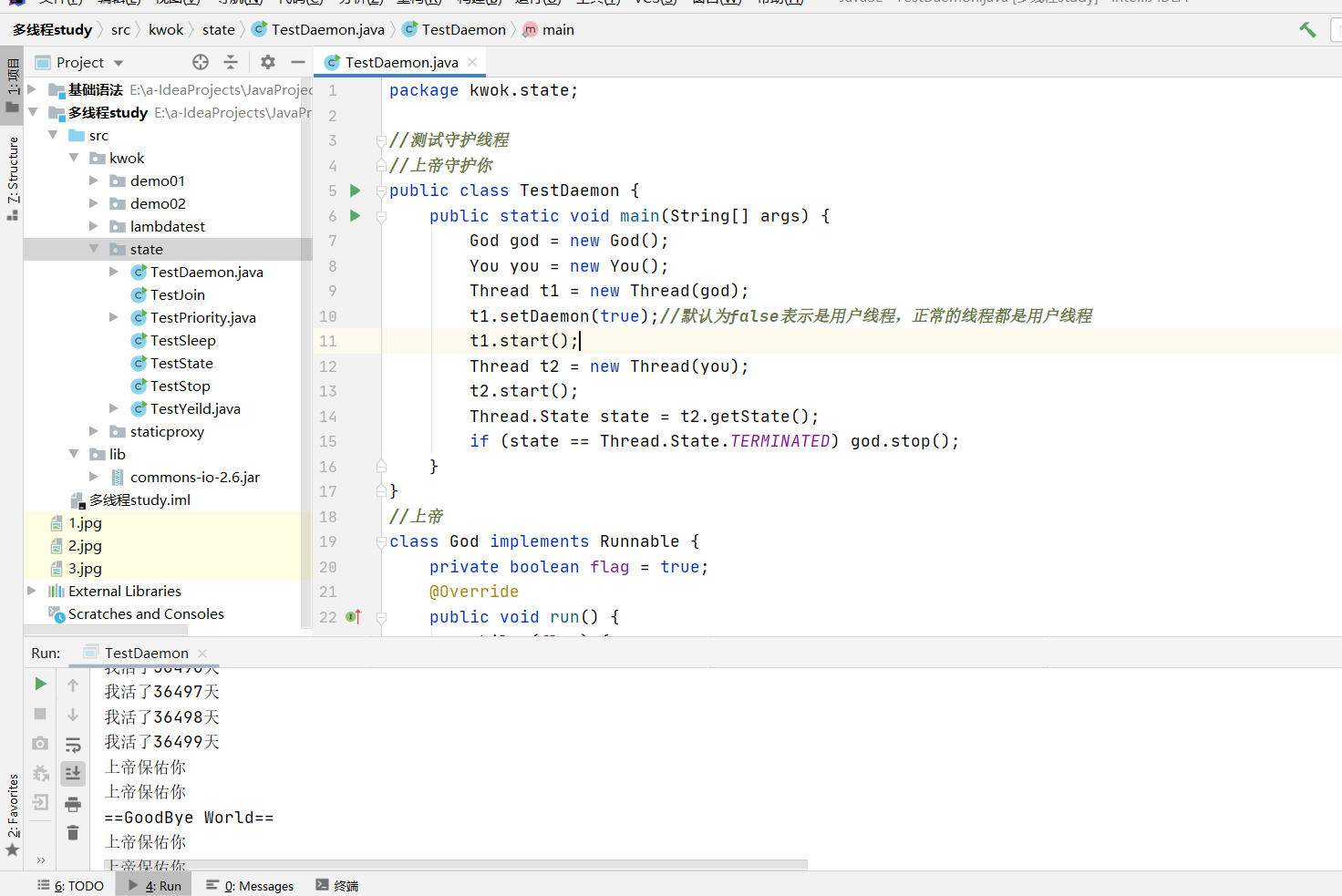Click the Project tree horizontal scrollbar
This screenshot has height=896, width=1342.
(x=106, y=629)
